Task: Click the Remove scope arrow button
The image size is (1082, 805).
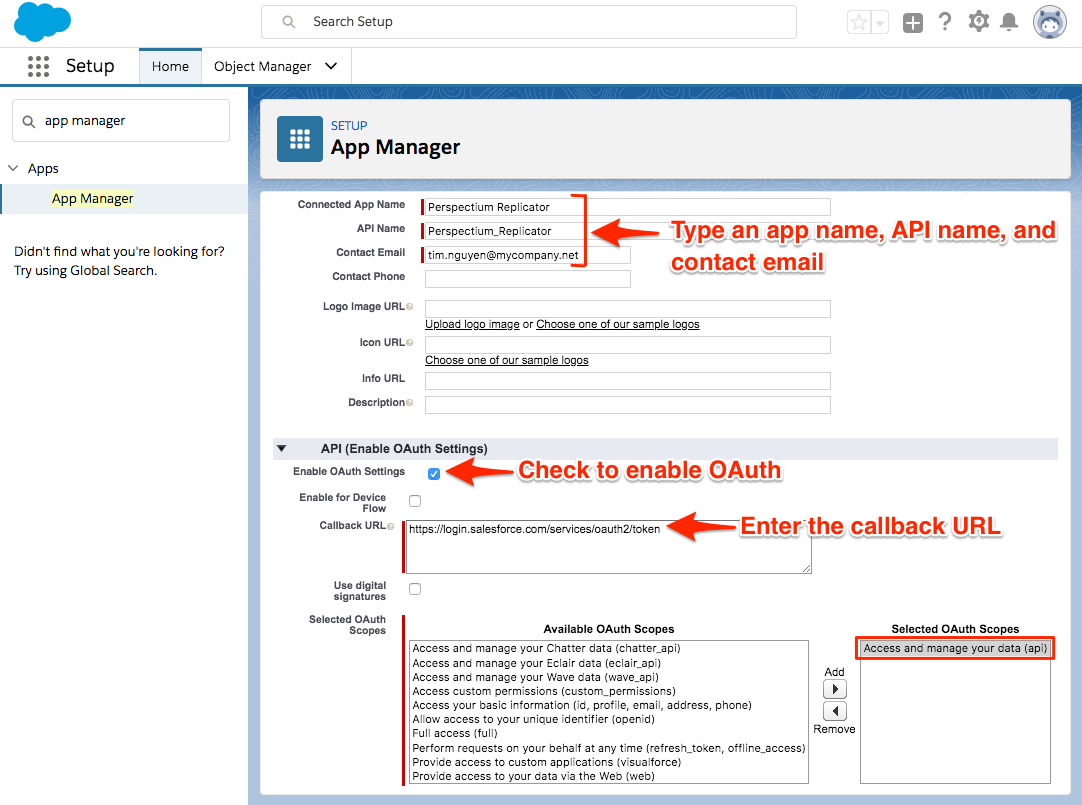Action: point(834,710)
